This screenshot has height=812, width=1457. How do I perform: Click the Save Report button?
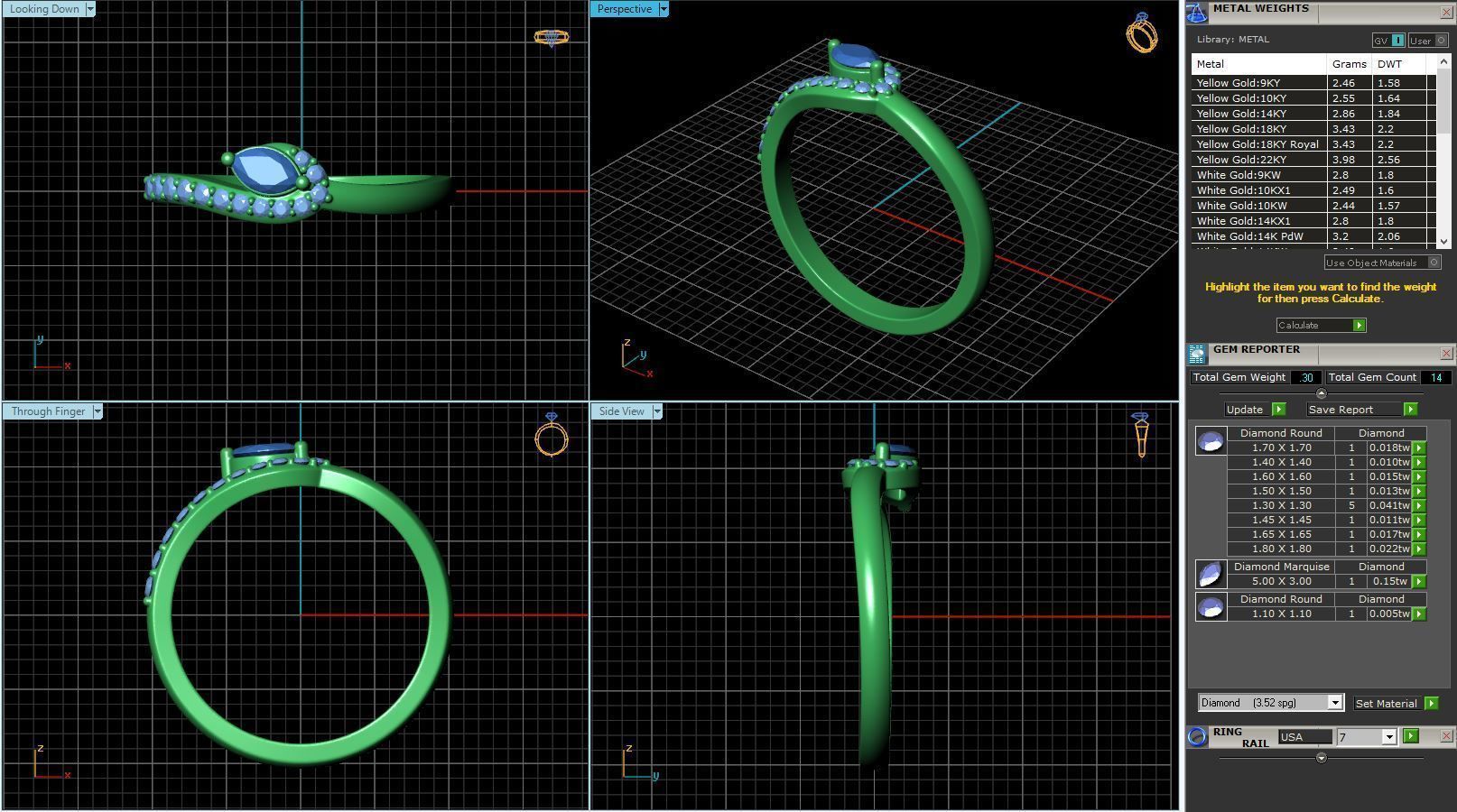point(1361,410)
